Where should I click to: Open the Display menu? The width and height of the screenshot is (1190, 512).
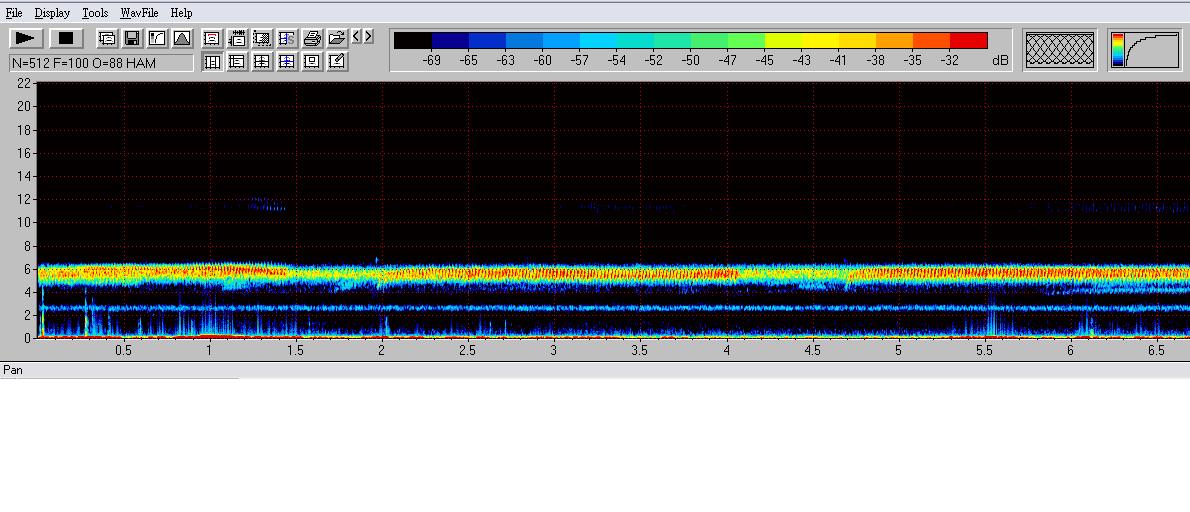point(52,13)
